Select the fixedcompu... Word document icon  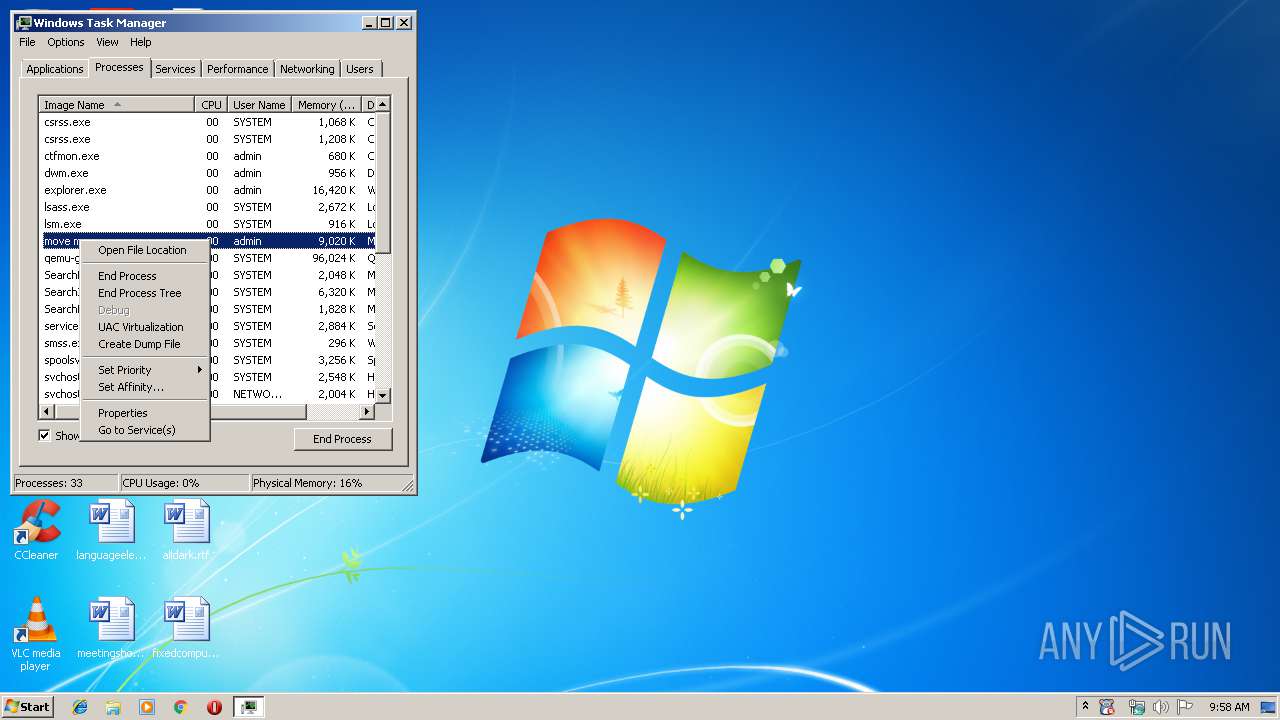pos(185,628)
